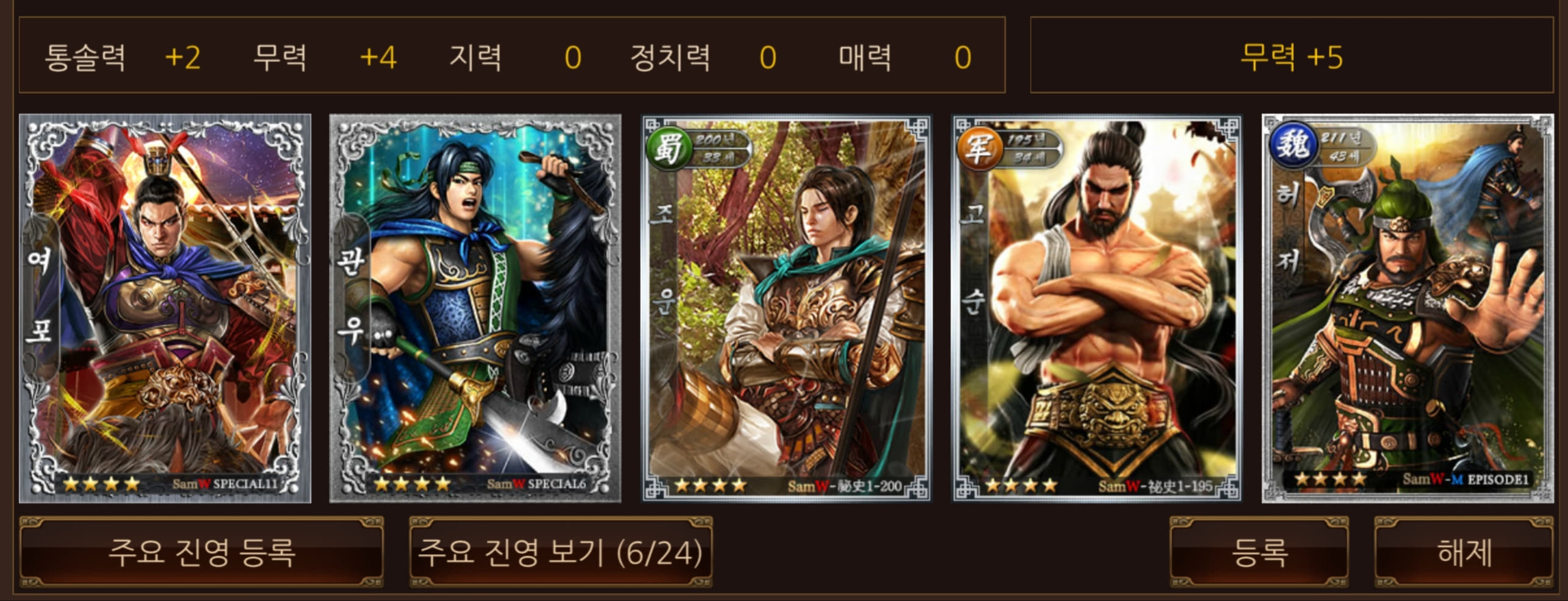The width and height of the screenshot is (1568, 601).
Task: Select the 고순 general card
Action: [x=1096, y=309]
